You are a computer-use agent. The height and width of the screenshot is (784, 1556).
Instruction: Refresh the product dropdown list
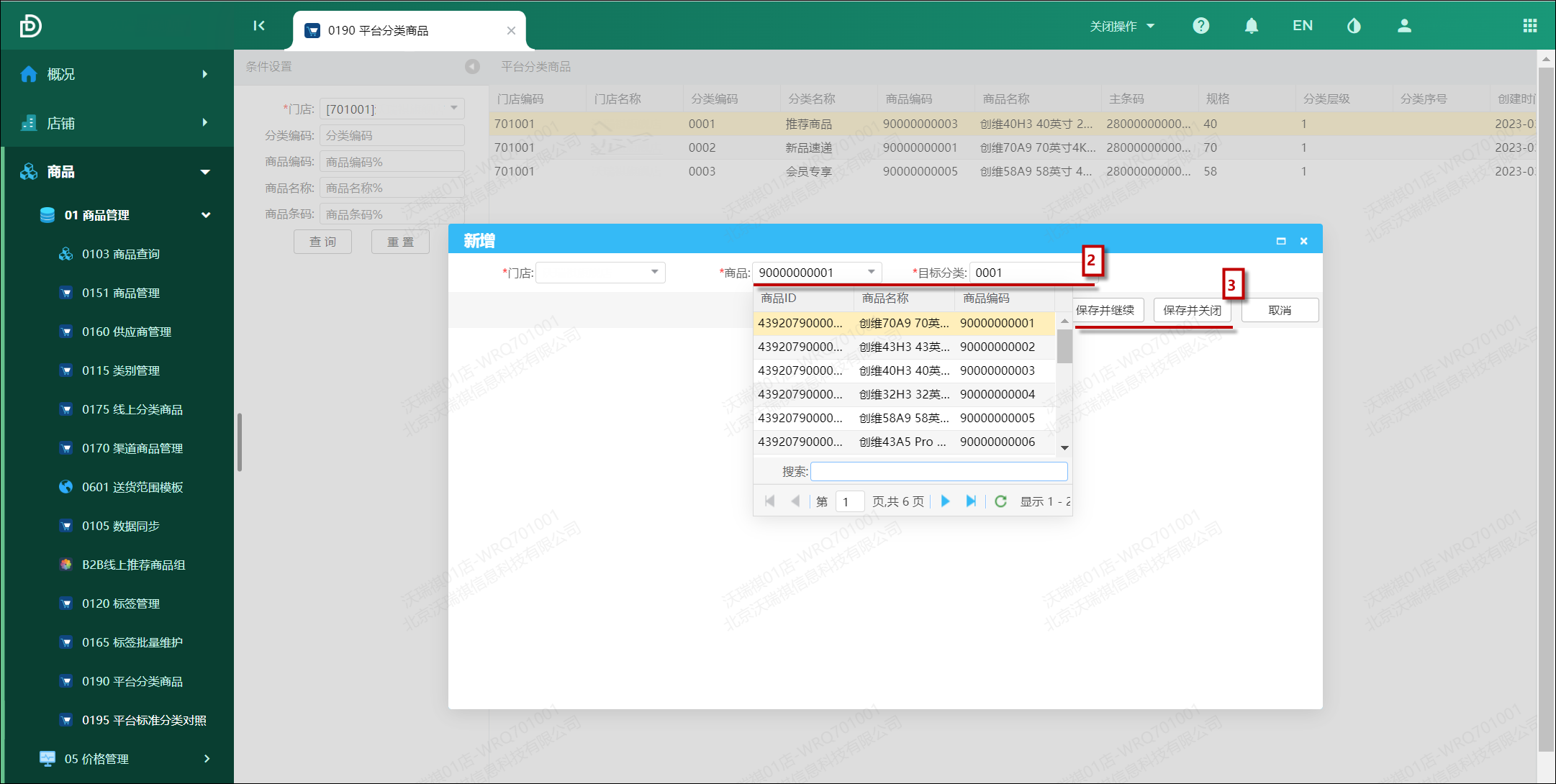[x=1000, y=501]
